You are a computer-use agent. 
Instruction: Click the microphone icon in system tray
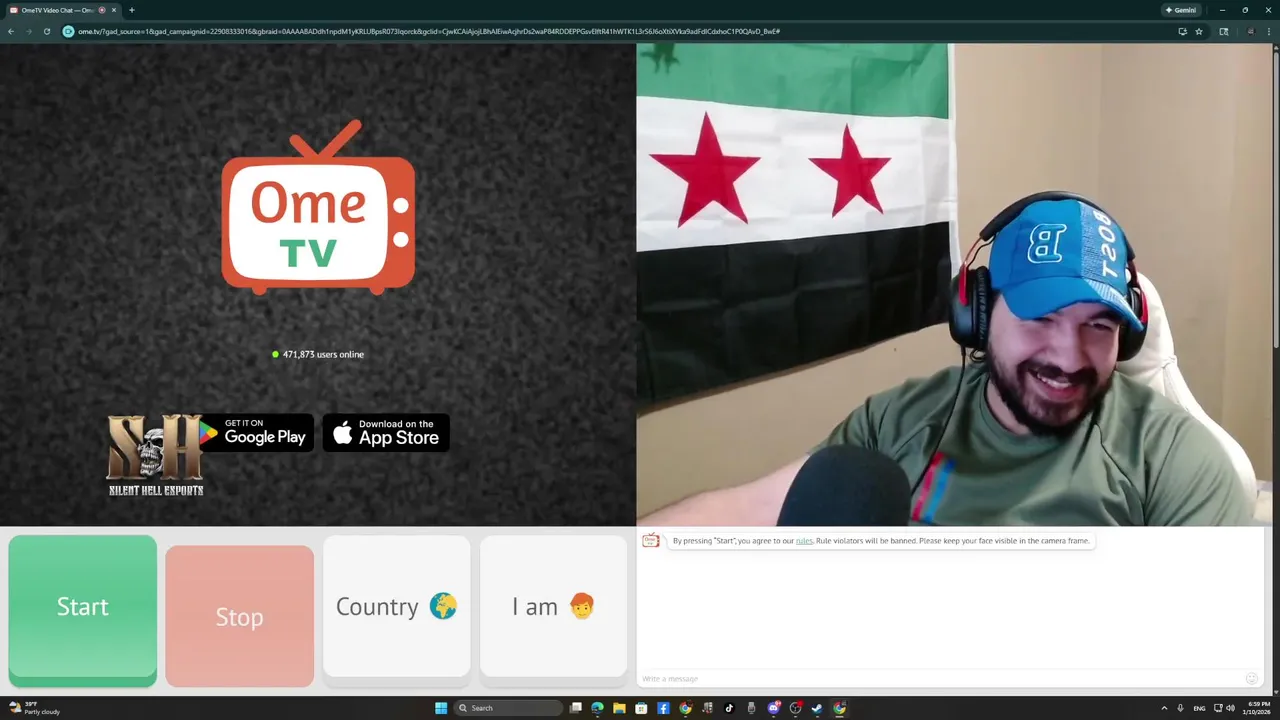1181,708
